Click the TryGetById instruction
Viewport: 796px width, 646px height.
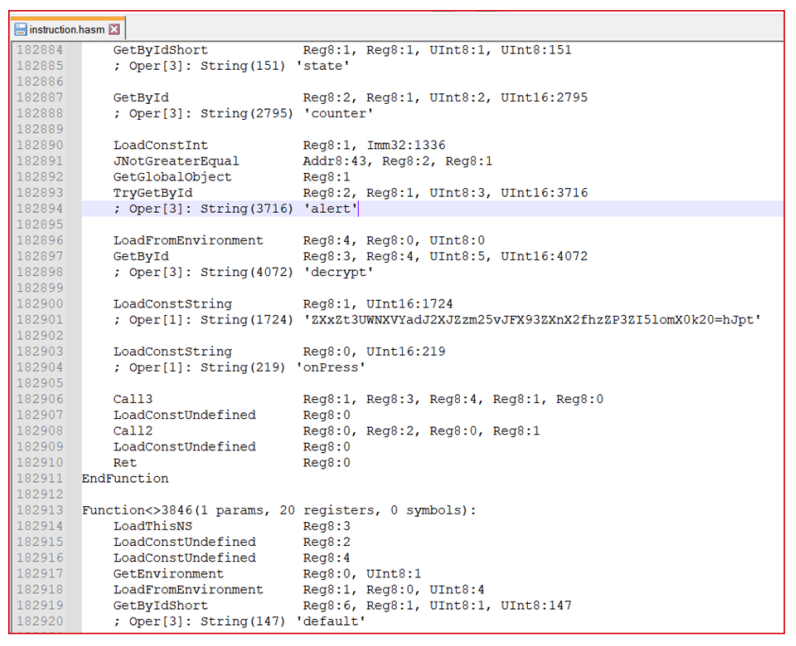(x=153, y=193)
